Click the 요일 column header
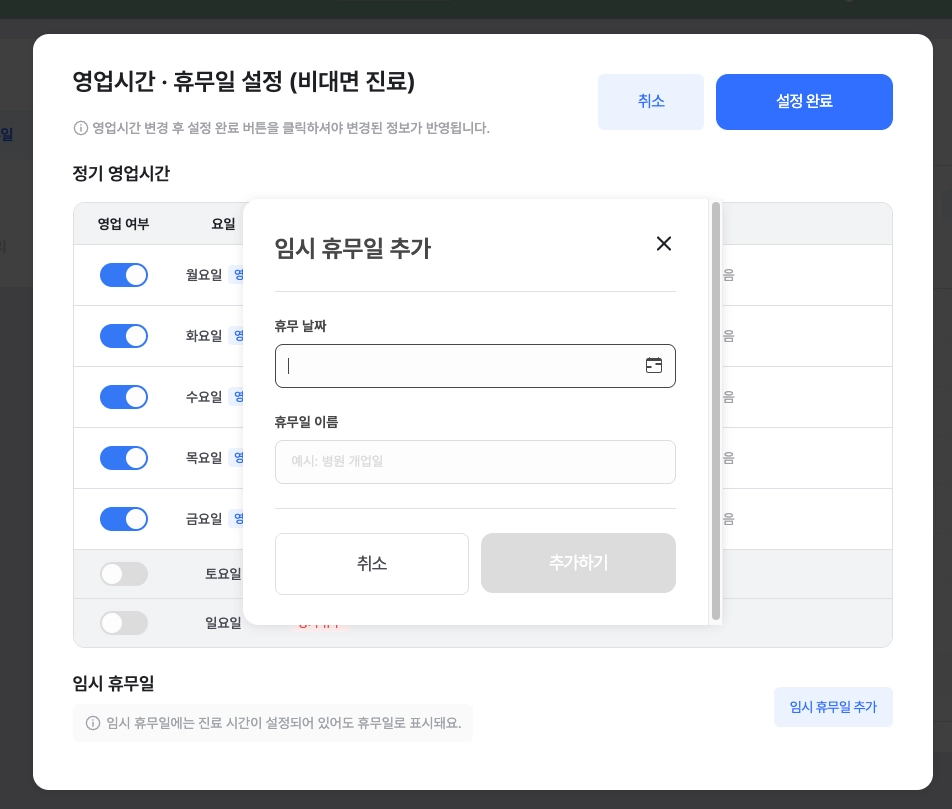Image resolution: width=952 pixels, height=809 pixels. pyautogui.click(x=223, y=224)
